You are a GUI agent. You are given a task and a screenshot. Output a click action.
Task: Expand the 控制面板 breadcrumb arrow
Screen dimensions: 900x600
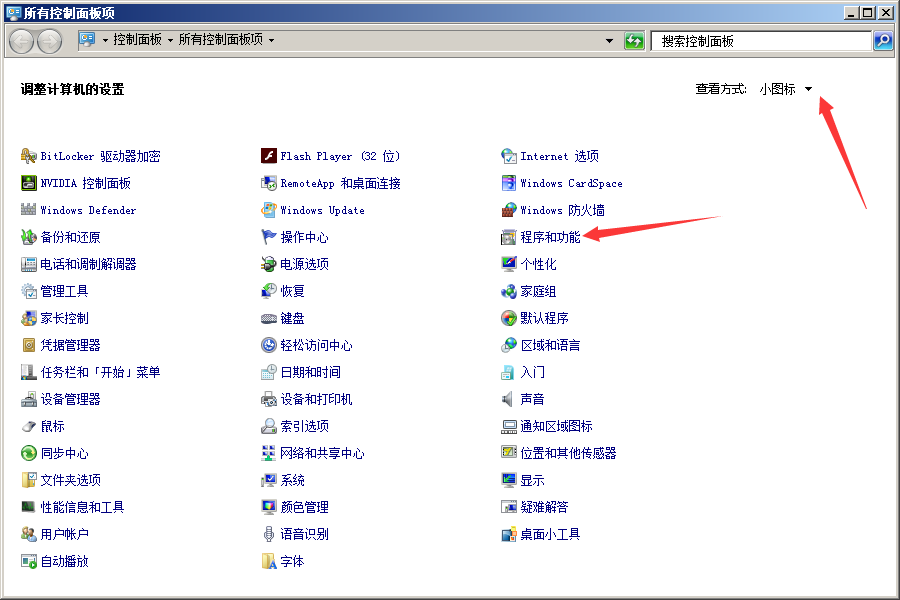coord(170,40)
